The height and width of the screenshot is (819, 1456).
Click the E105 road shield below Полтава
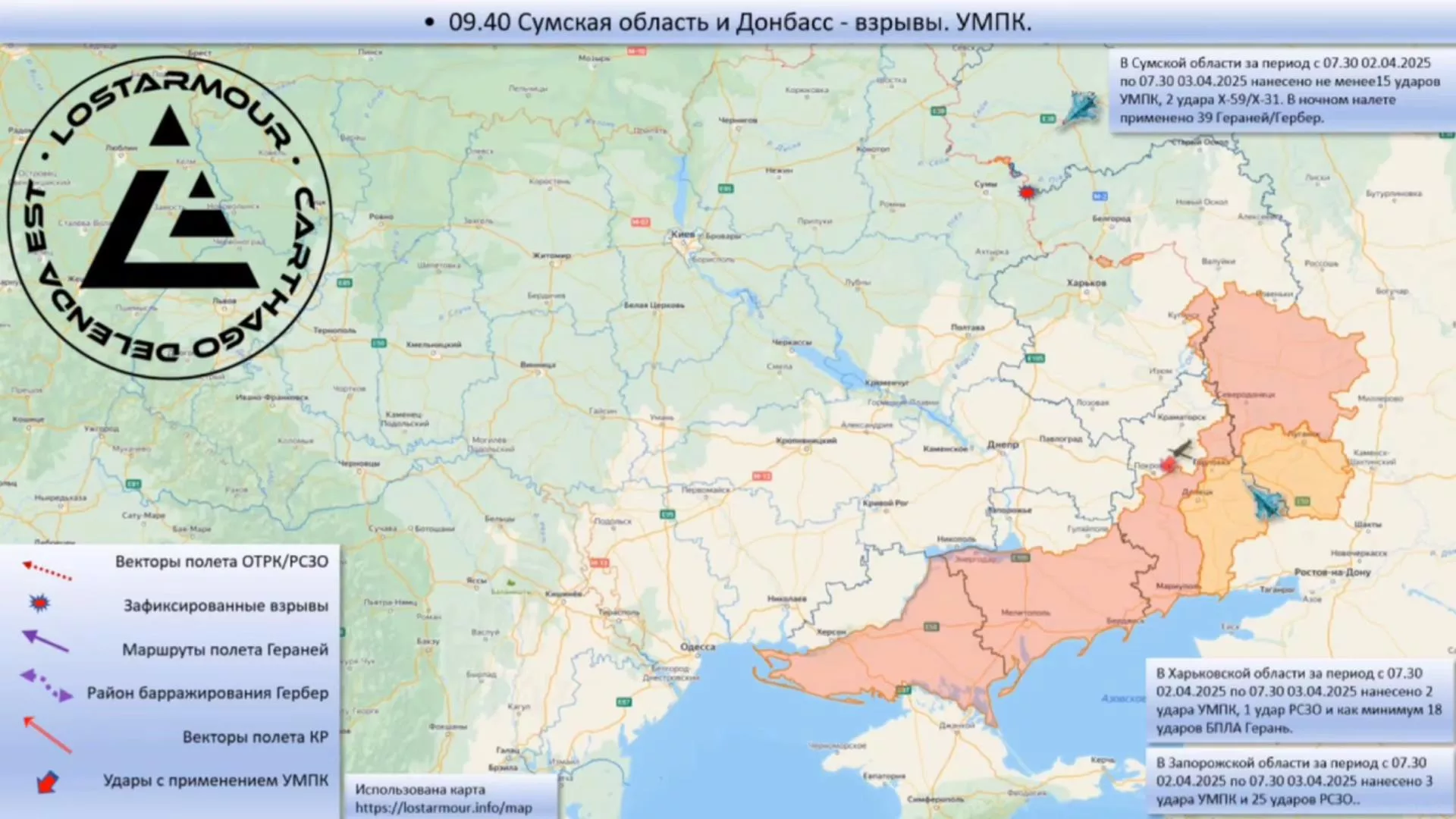click(x=1034, y=358)
